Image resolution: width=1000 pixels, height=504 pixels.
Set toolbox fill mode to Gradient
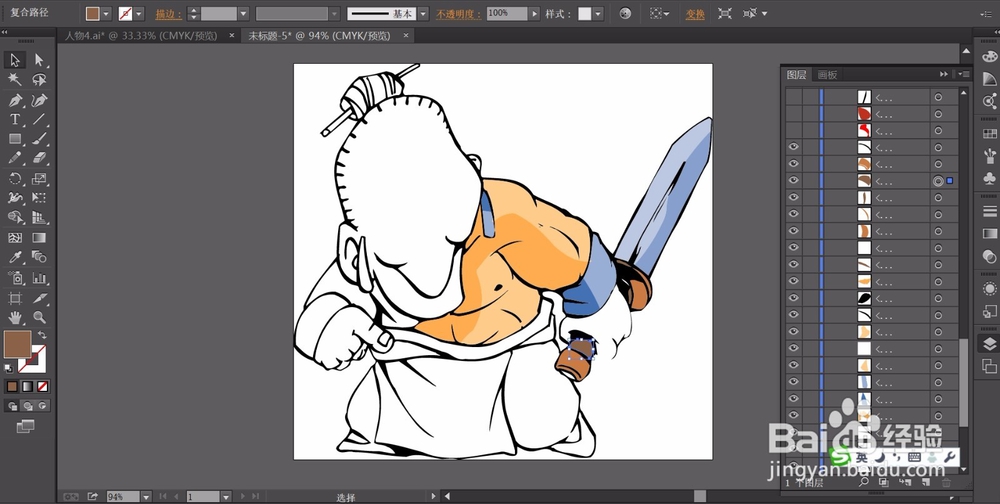[27, 386]
